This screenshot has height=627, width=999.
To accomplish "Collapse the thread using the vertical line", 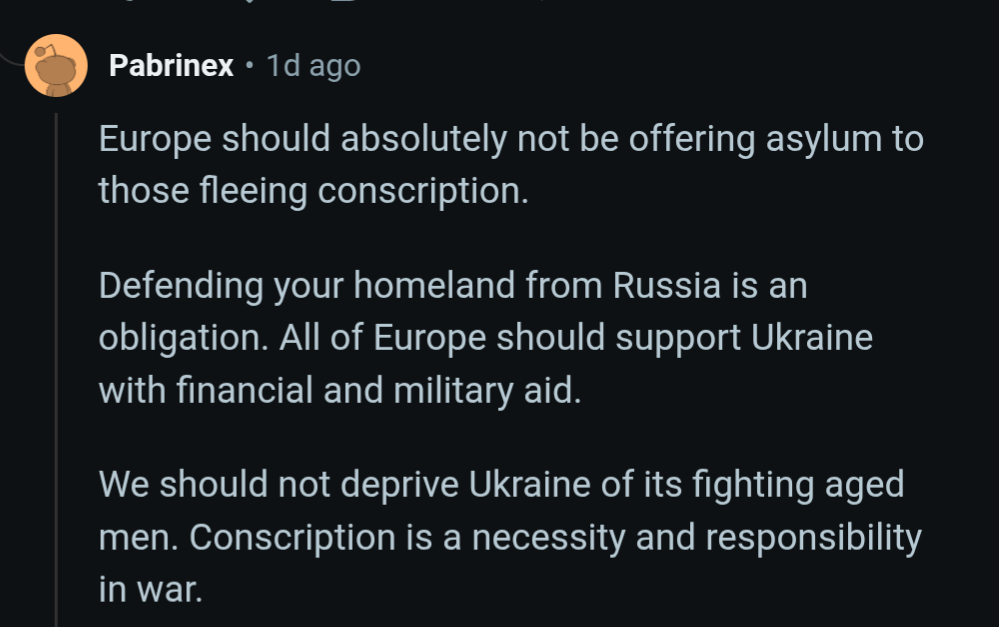I will click(x=56, y=370).
